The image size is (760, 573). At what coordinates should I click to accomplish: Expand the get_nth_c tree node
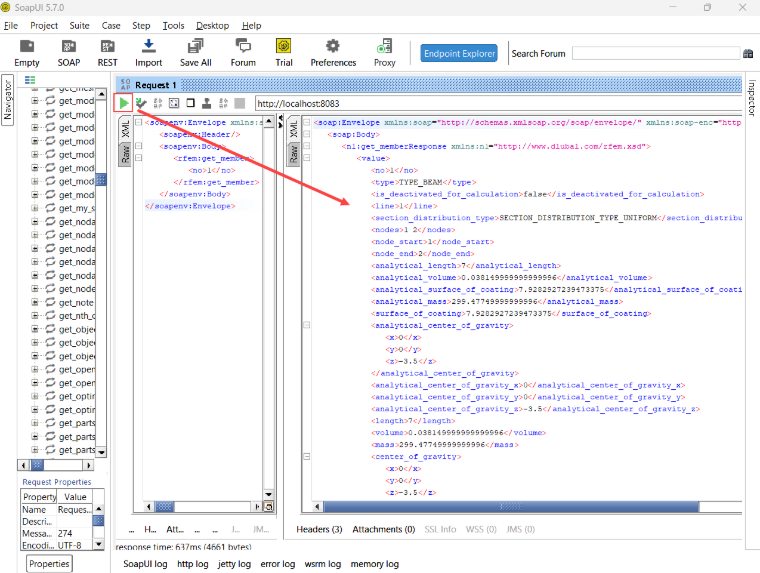tap(34, 316)
